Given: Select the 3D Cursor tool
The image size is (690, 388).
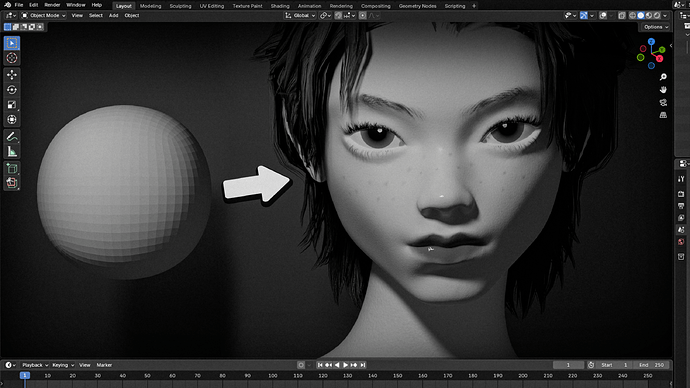Looking at the screenshot, I should click(x=12, y=58).
